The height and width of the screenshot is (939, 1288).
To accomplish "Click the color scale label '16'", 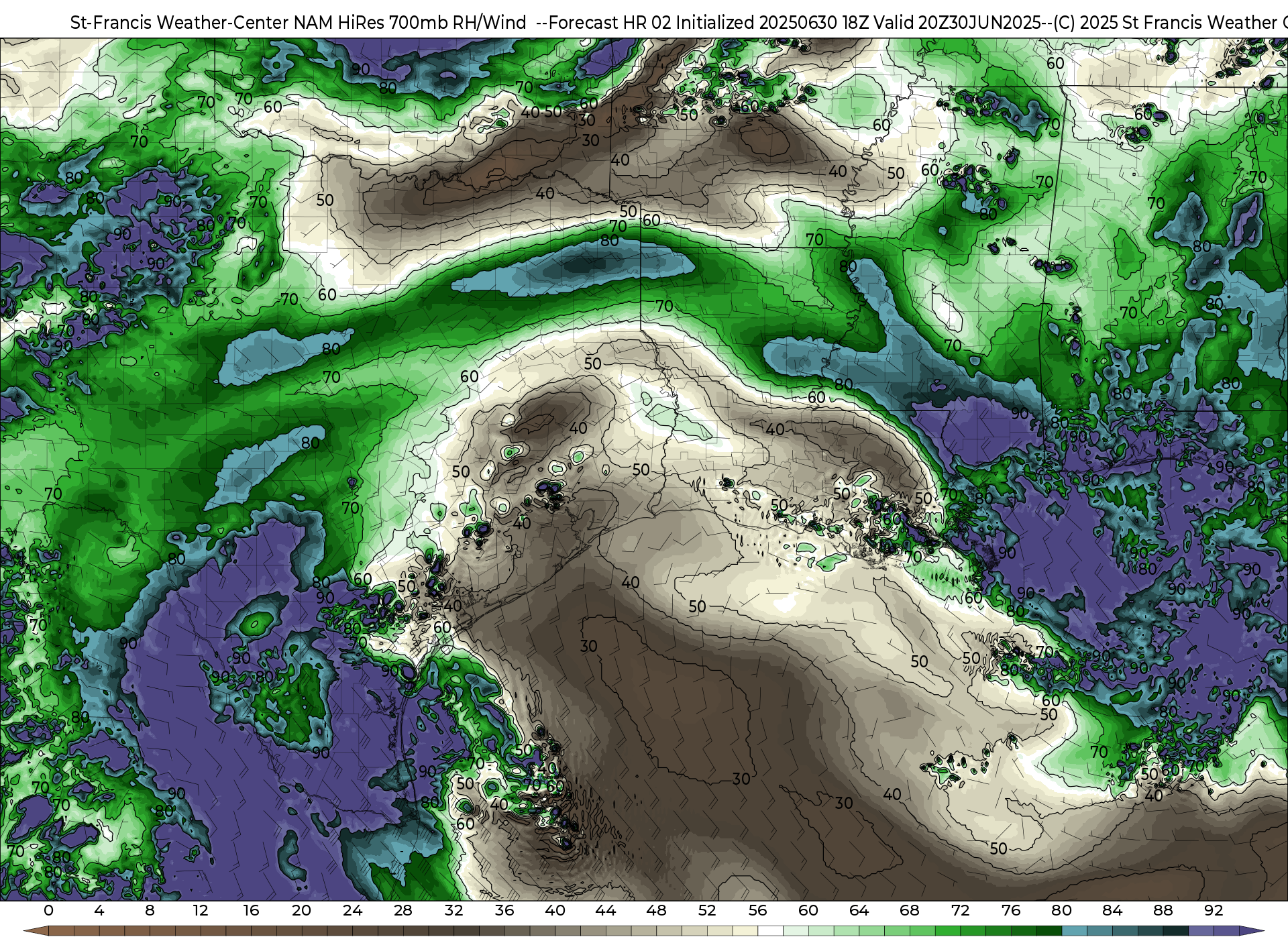I will [x=251, y=910].
